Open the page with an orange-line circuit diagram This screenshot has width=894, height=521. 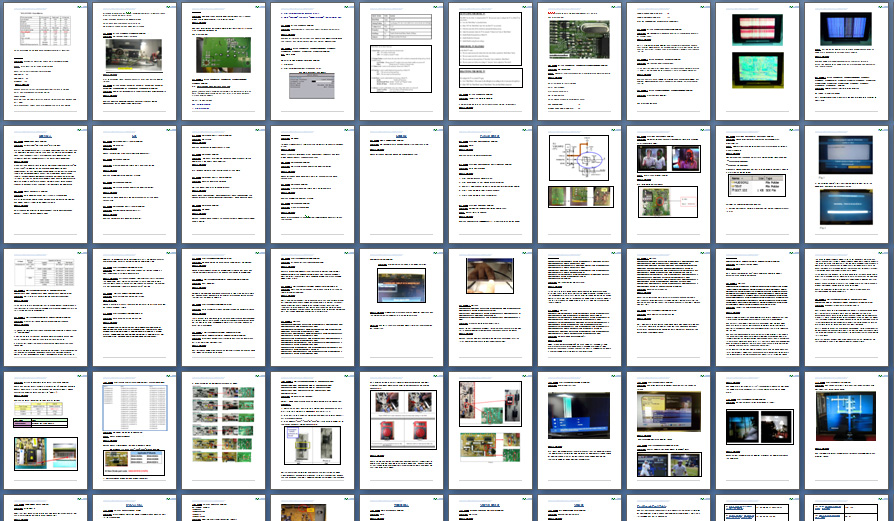click(579, 185)
